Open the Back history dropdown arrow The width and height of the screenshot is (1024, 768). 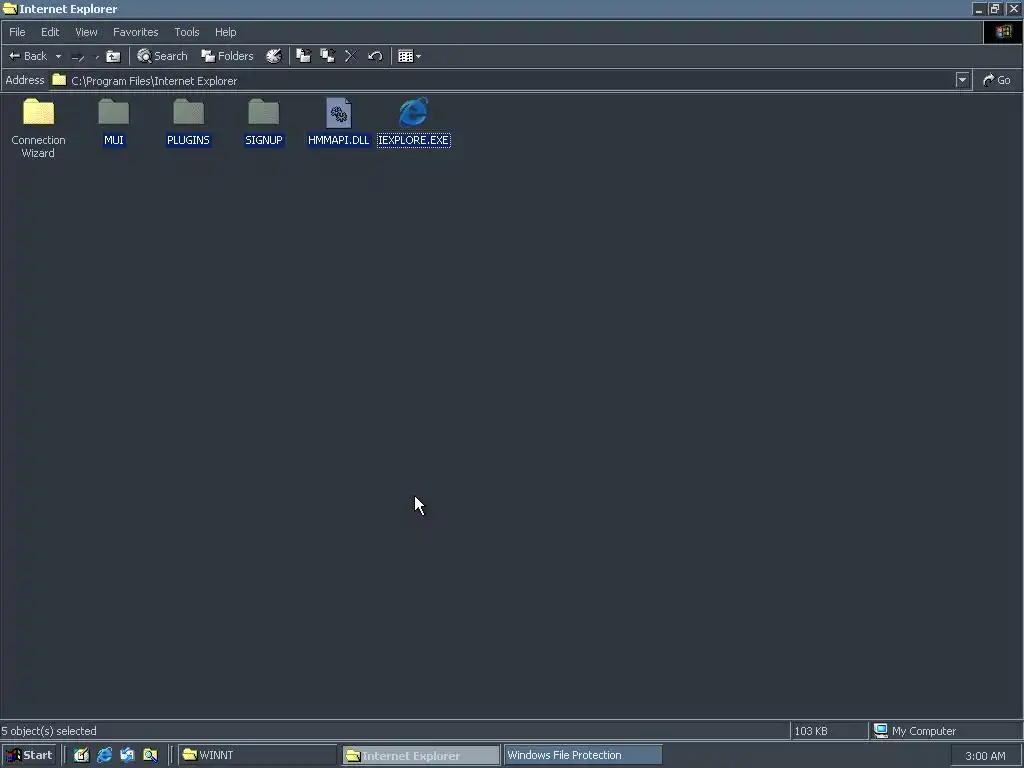click(58, 56)
